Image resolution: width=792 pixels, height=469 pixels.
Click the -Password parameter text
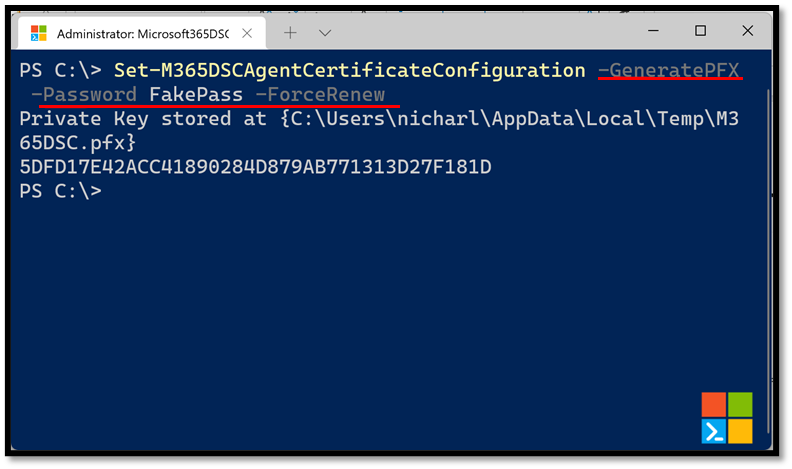pos(84,94)
